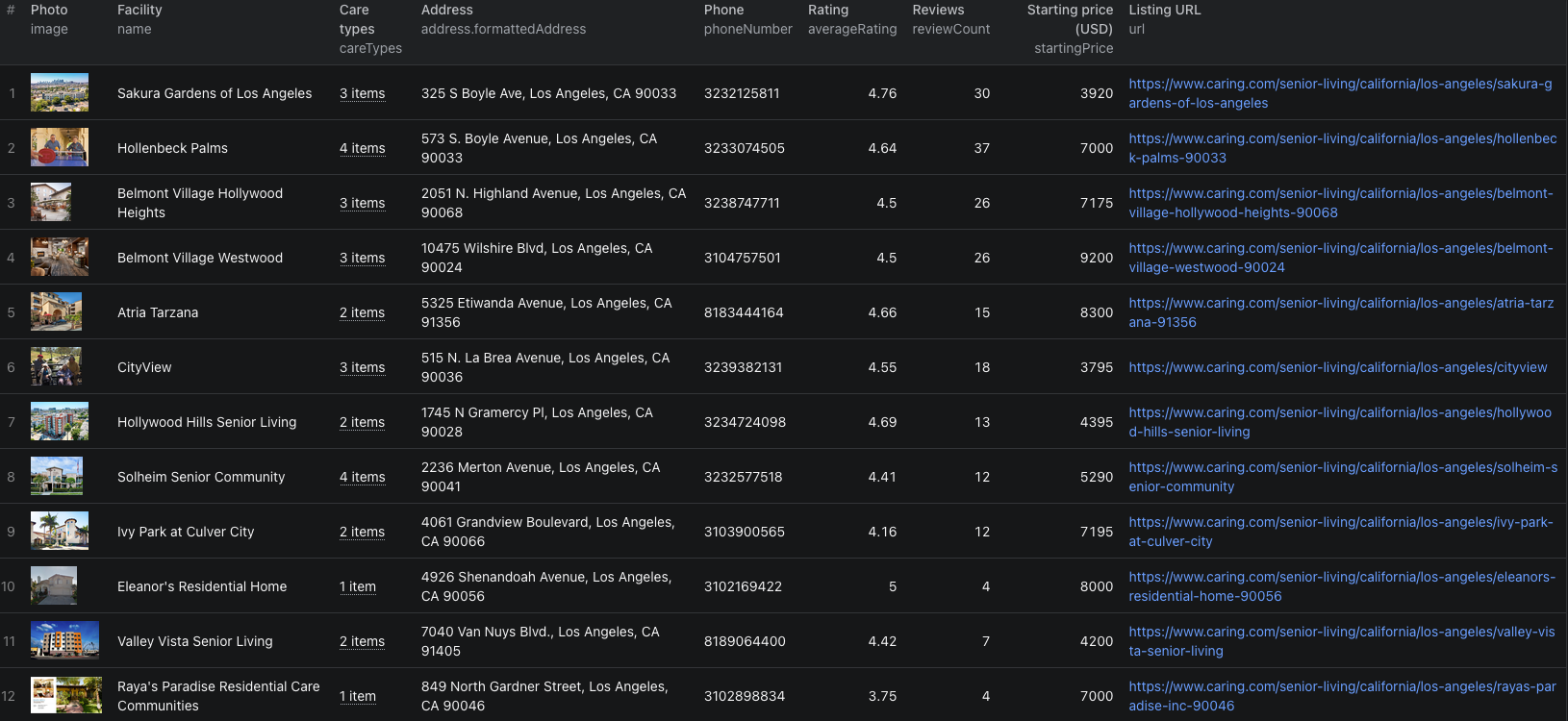Click the Listing URL column header
The height and width of the screenshot is (721, 1568).
pyautogui.click(x=1165, y=19)
